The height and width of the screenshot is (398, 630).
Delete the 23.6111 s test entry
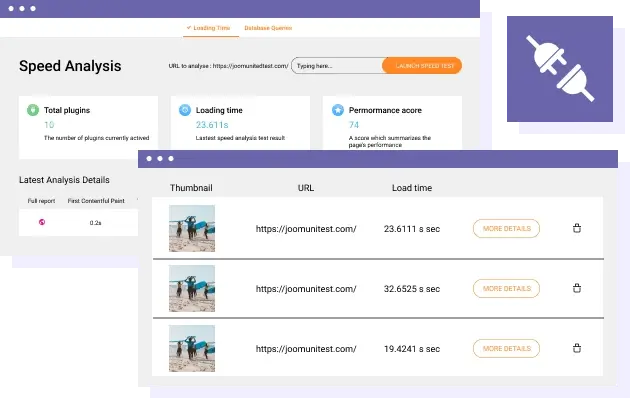577,228
